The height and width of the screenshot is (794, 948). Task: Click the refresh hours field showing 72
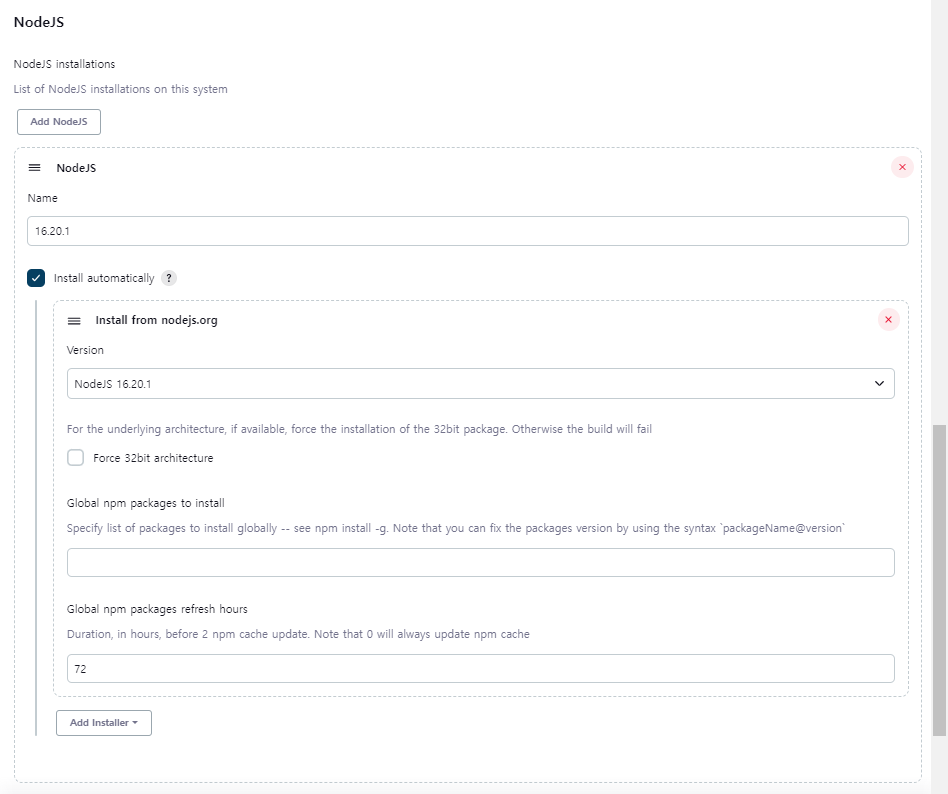coord(481,668)
